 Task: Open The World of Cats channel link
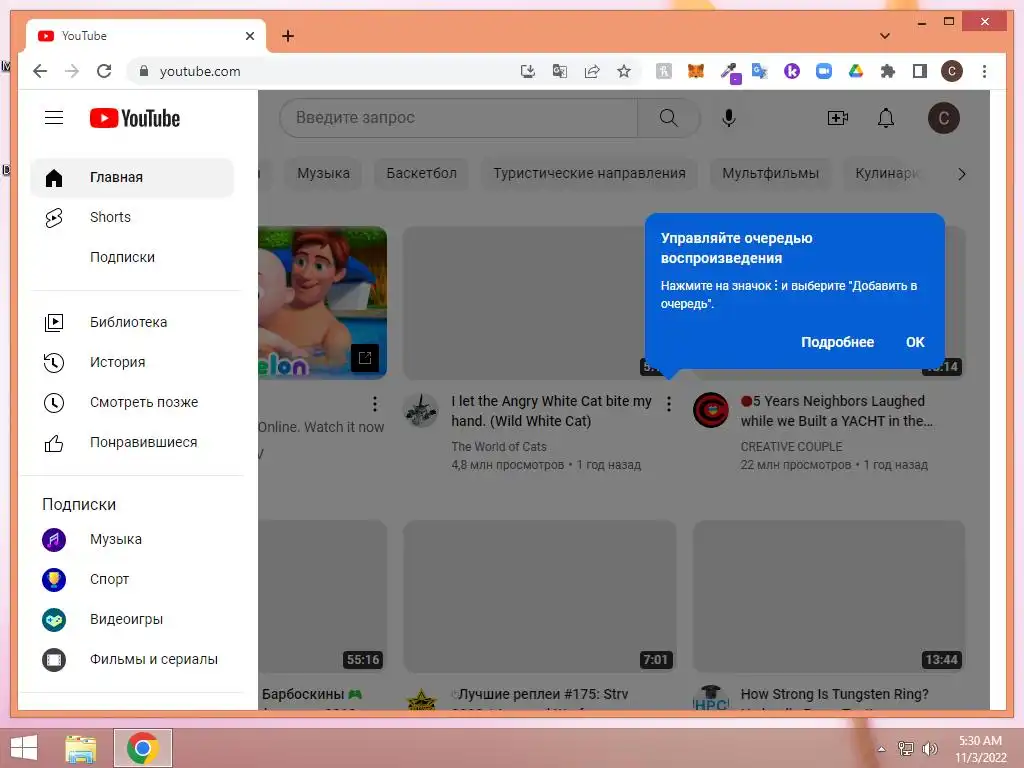point(499,447)
